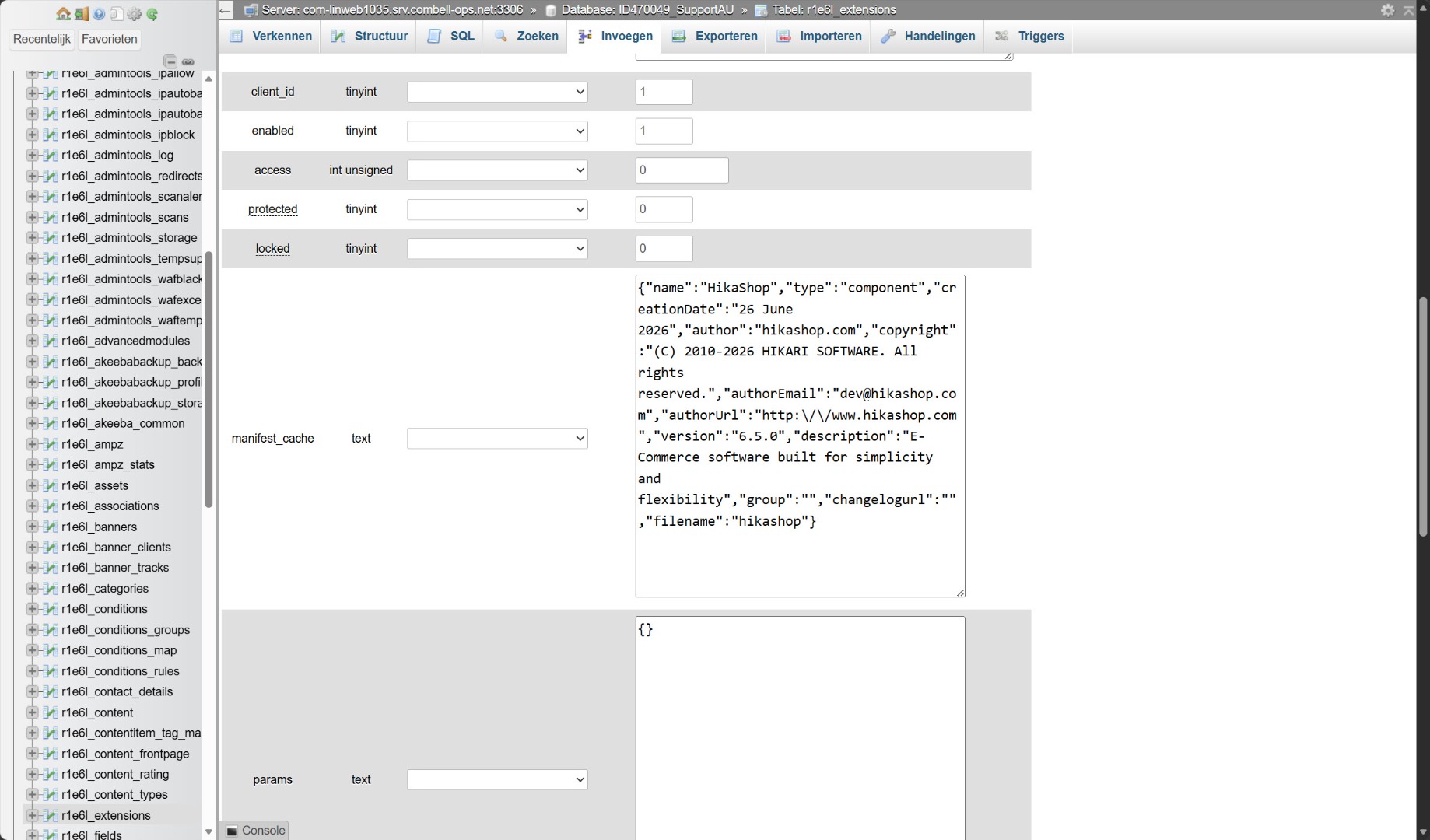Open r1e6l_content_frontpage table link
The width and height of the screenshot is (1430, 840).
tap(125, 754)
